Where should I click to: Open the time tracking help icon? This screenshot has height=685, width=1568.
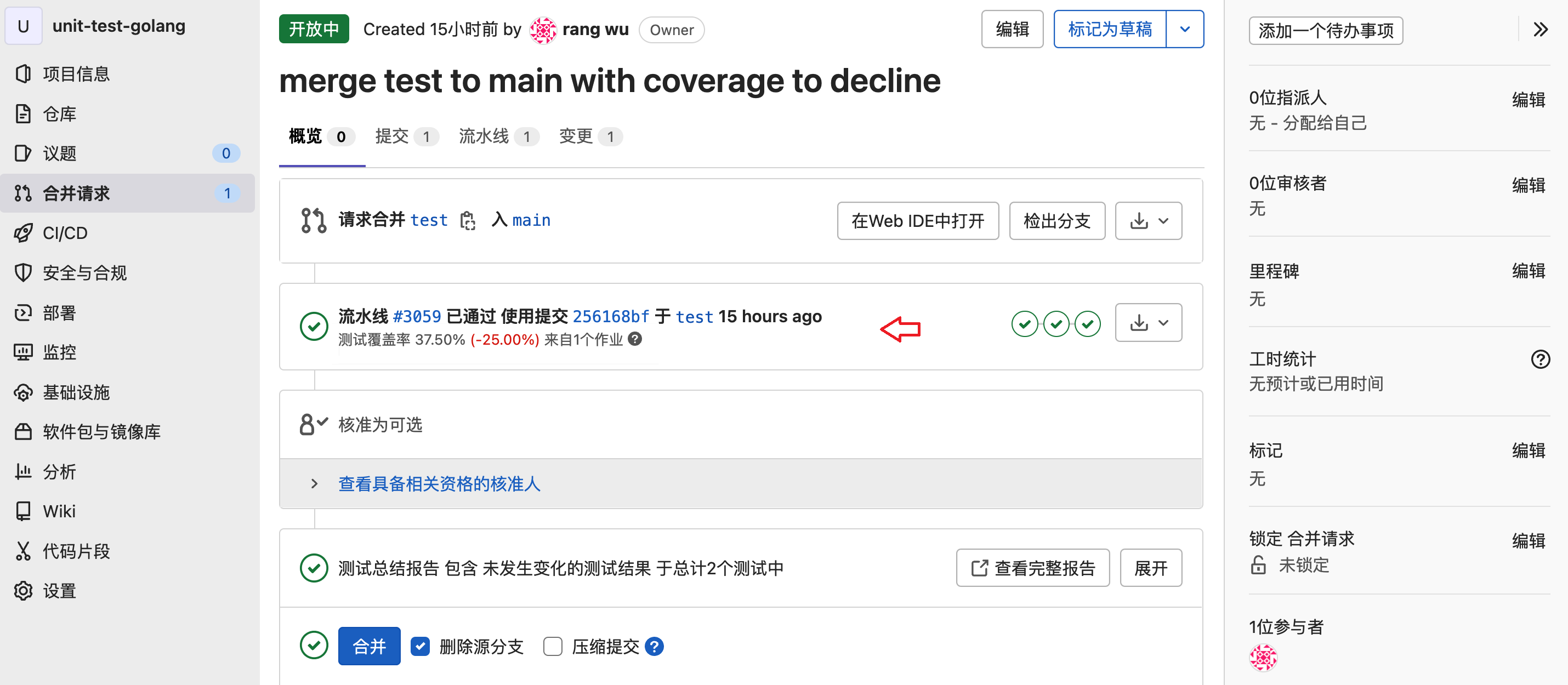pos(1539,359)
